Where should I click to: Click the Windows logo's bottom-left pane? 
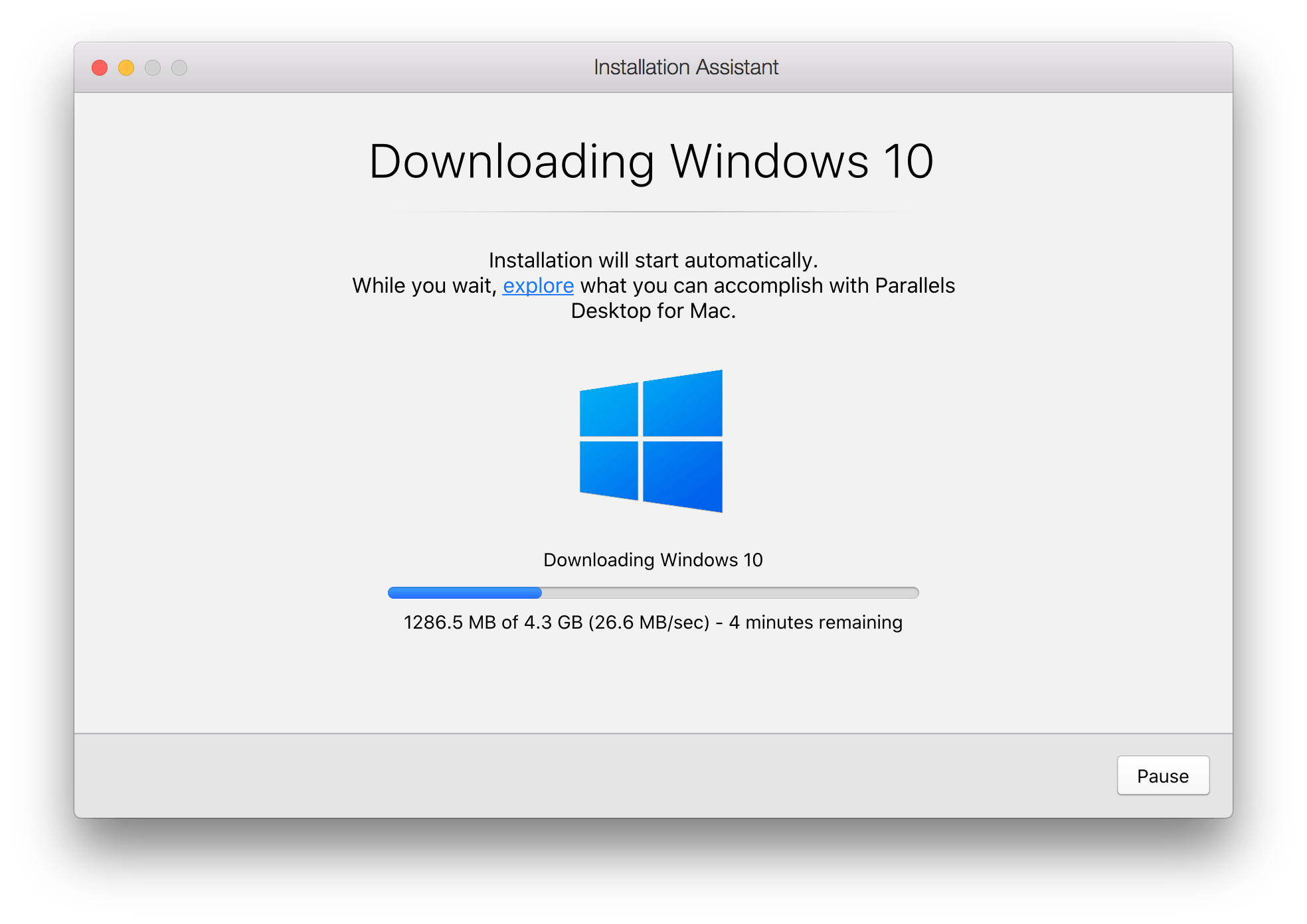pos(609,469)
